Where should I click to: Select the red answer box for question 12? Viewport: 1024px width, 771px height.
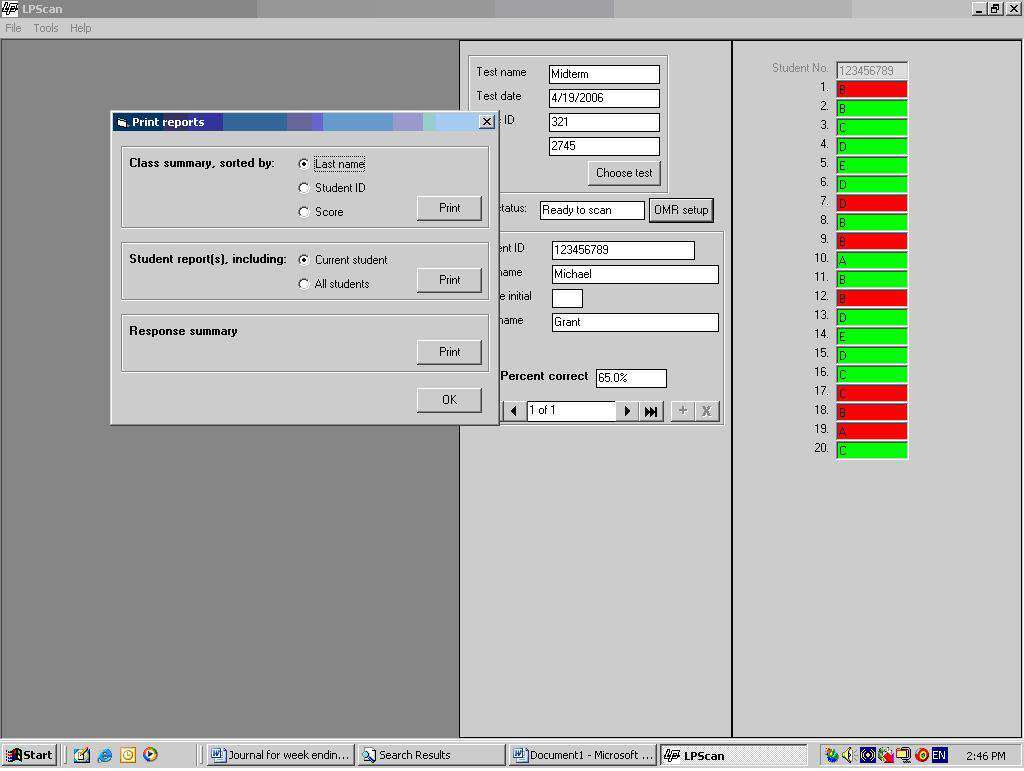[872, 298]
